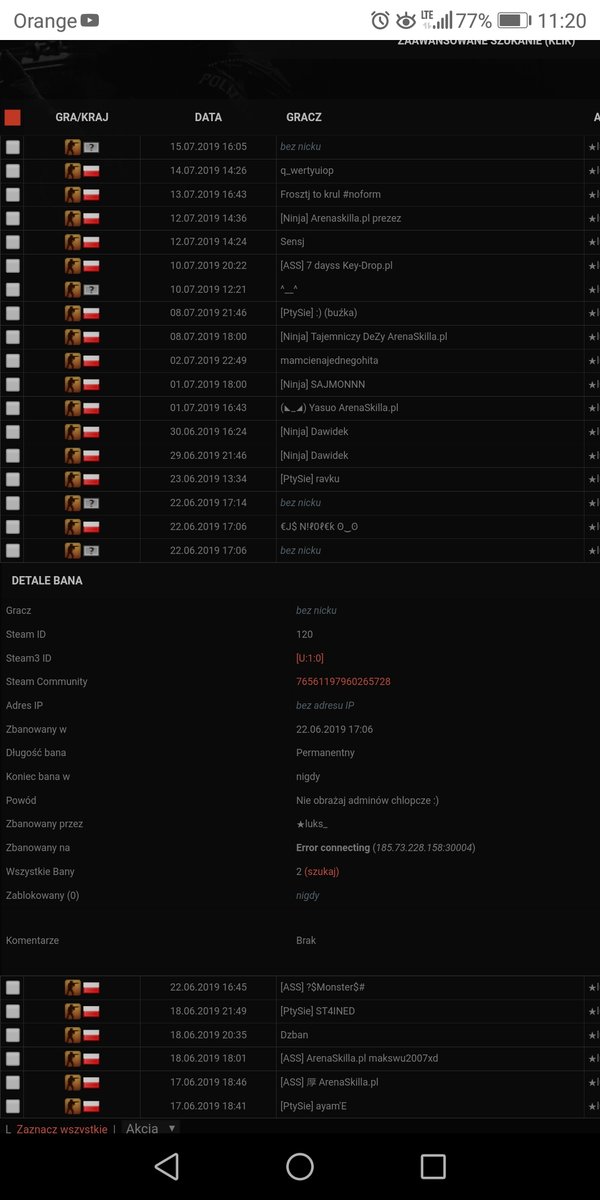Check the box next to [Ninja] SAJMONNN

(x=12, y=385)
